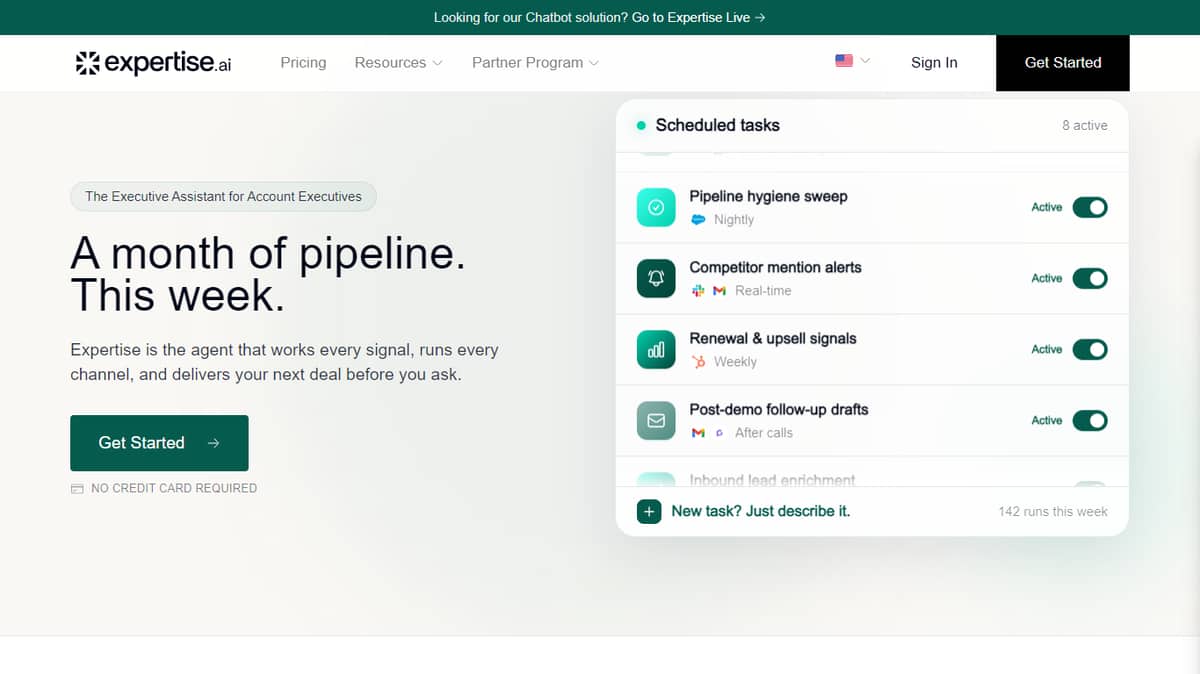The height and width of the screenshot is (674, 1200).
Task: Click the Slack icon under Competitor mention alerts
Action: [698, 291]
